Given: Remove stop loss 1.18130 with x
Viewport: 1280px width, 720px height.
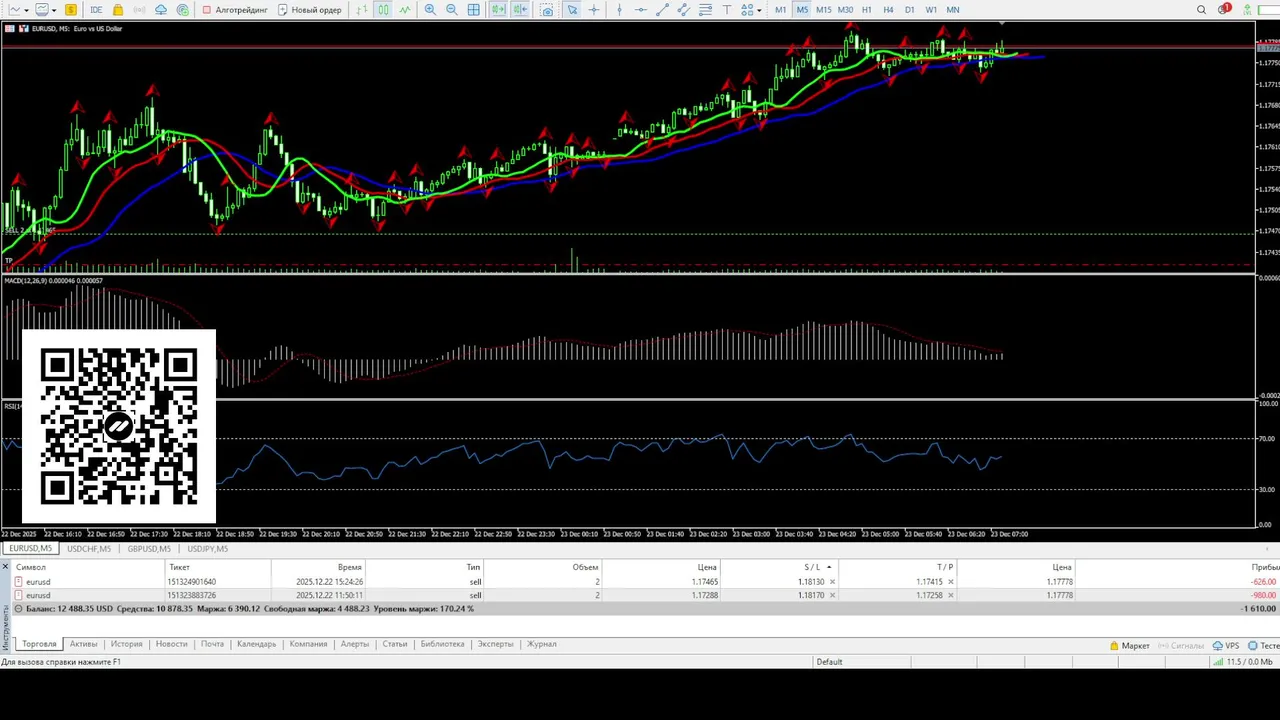Looking at the screenshot, I should click(832, 582).
